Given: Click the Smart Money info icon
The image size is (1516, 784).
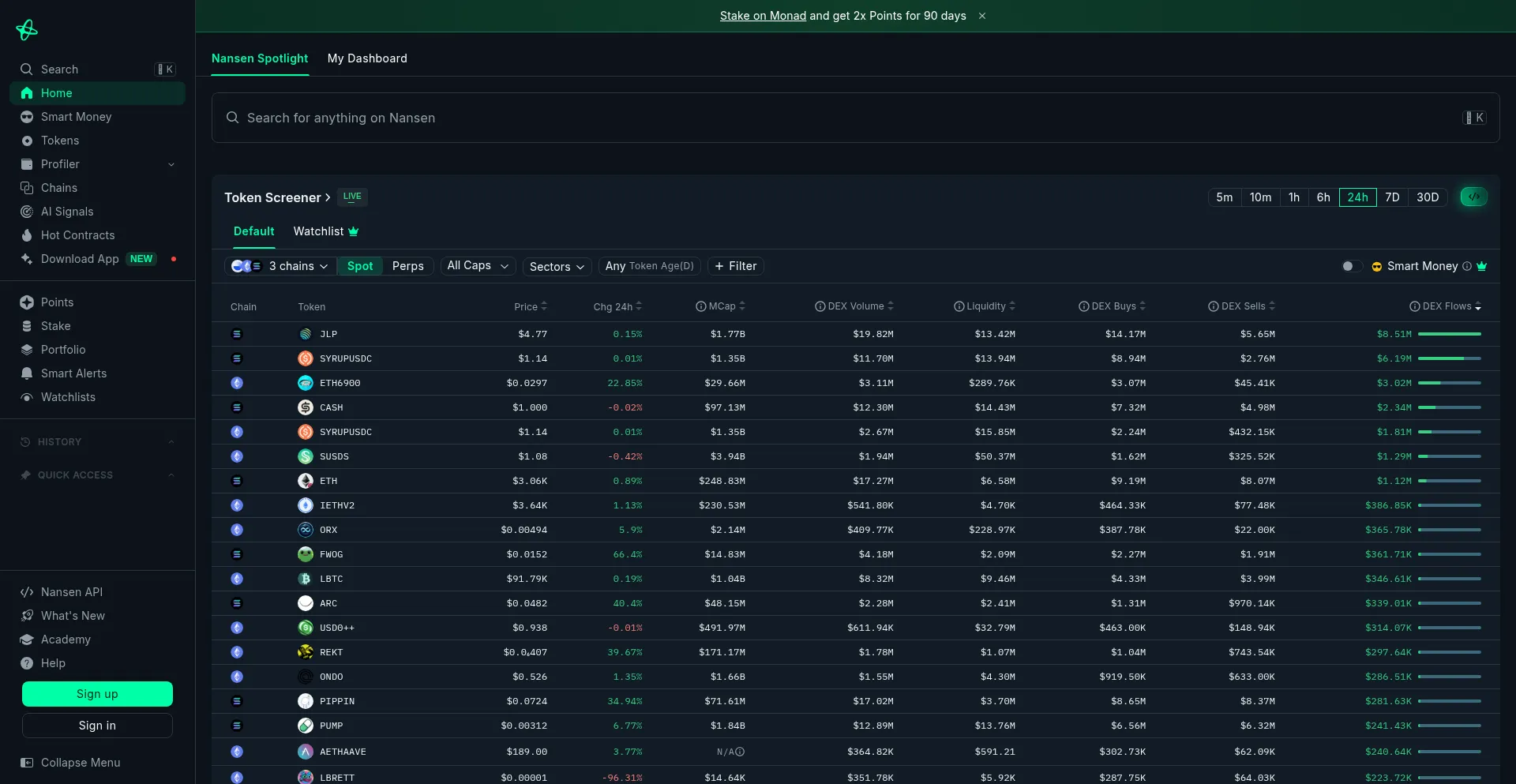Looking at the screenshot, I should click(x=1467, y=266).
